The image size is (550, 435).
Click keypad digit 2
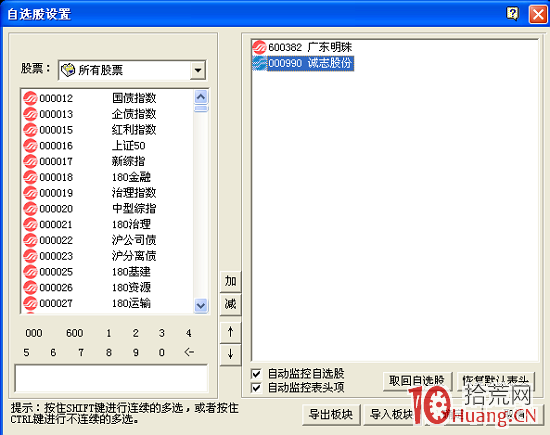(136, 333)
